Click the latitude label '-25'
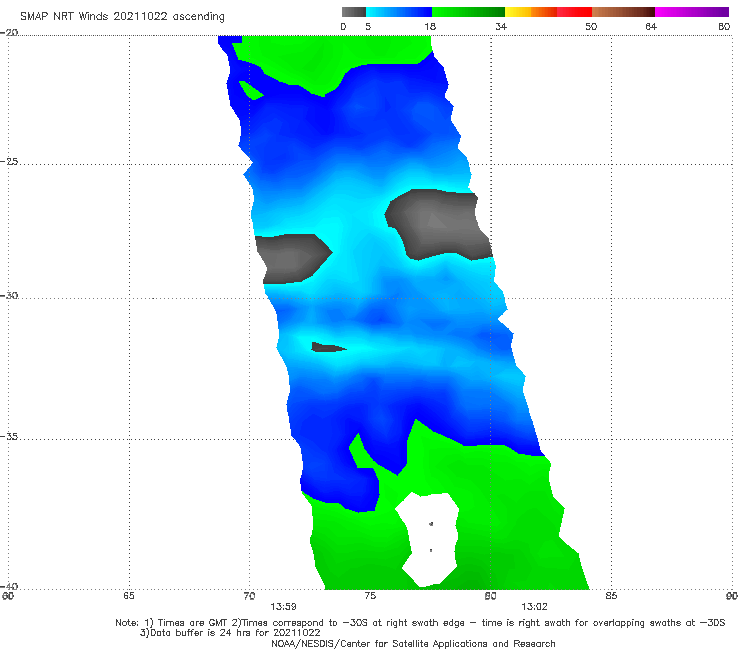 9,161
